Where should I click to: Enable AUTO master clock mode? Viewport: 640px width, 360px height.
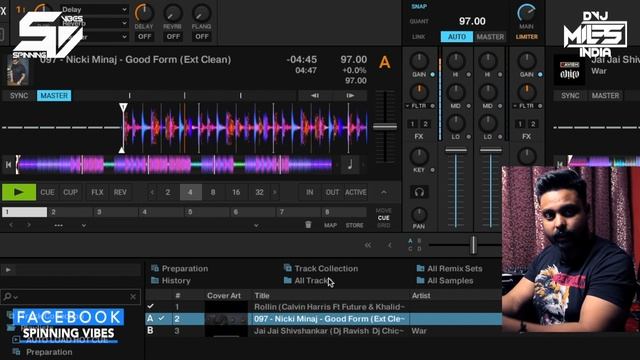tap(457, 37)
